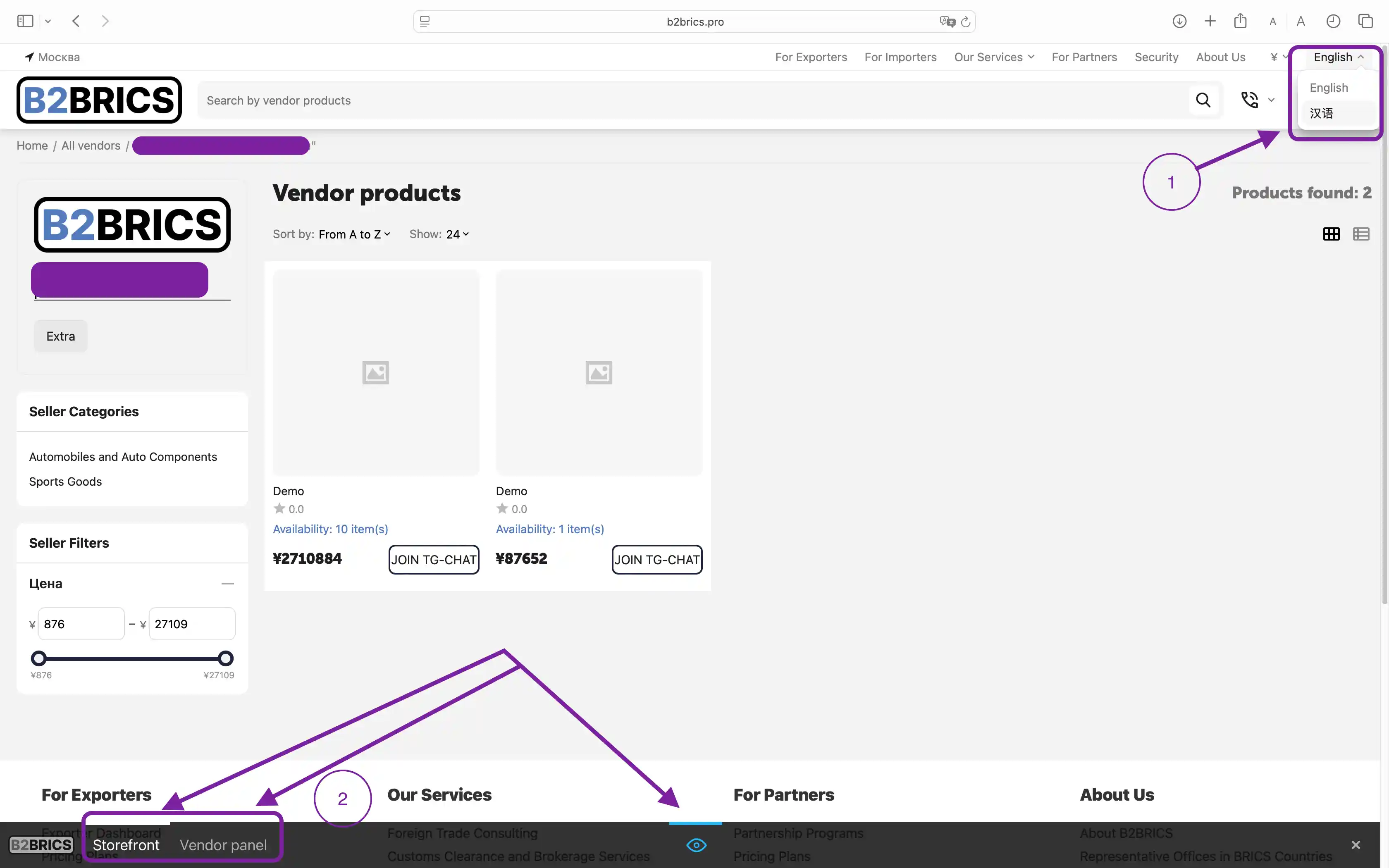The image size is (1389, 868).
Task: Increase text size with large A
Action: click(x=1301, y=21)
